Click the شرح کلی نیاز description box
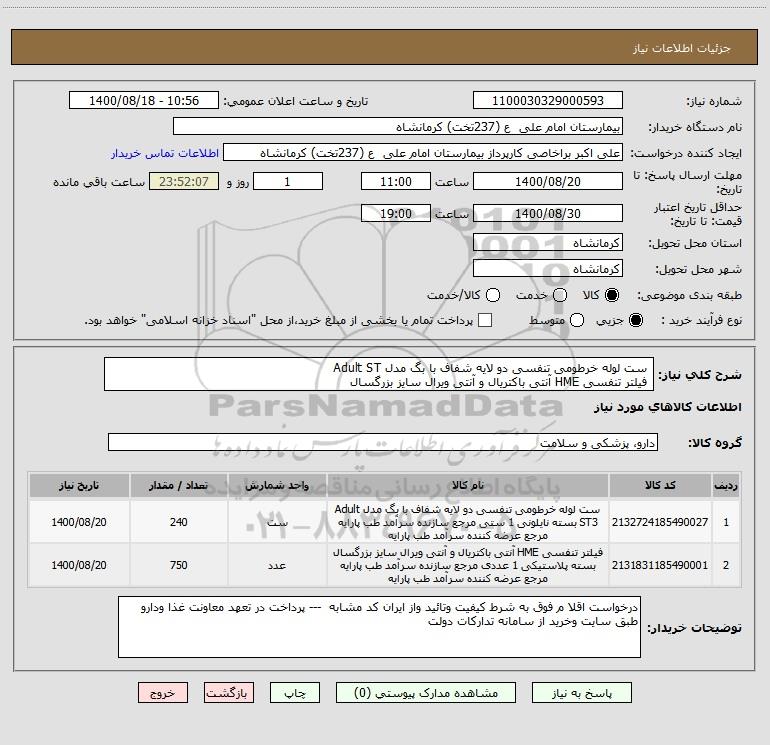This screenshot has height=745, width=770. point(379,374)
